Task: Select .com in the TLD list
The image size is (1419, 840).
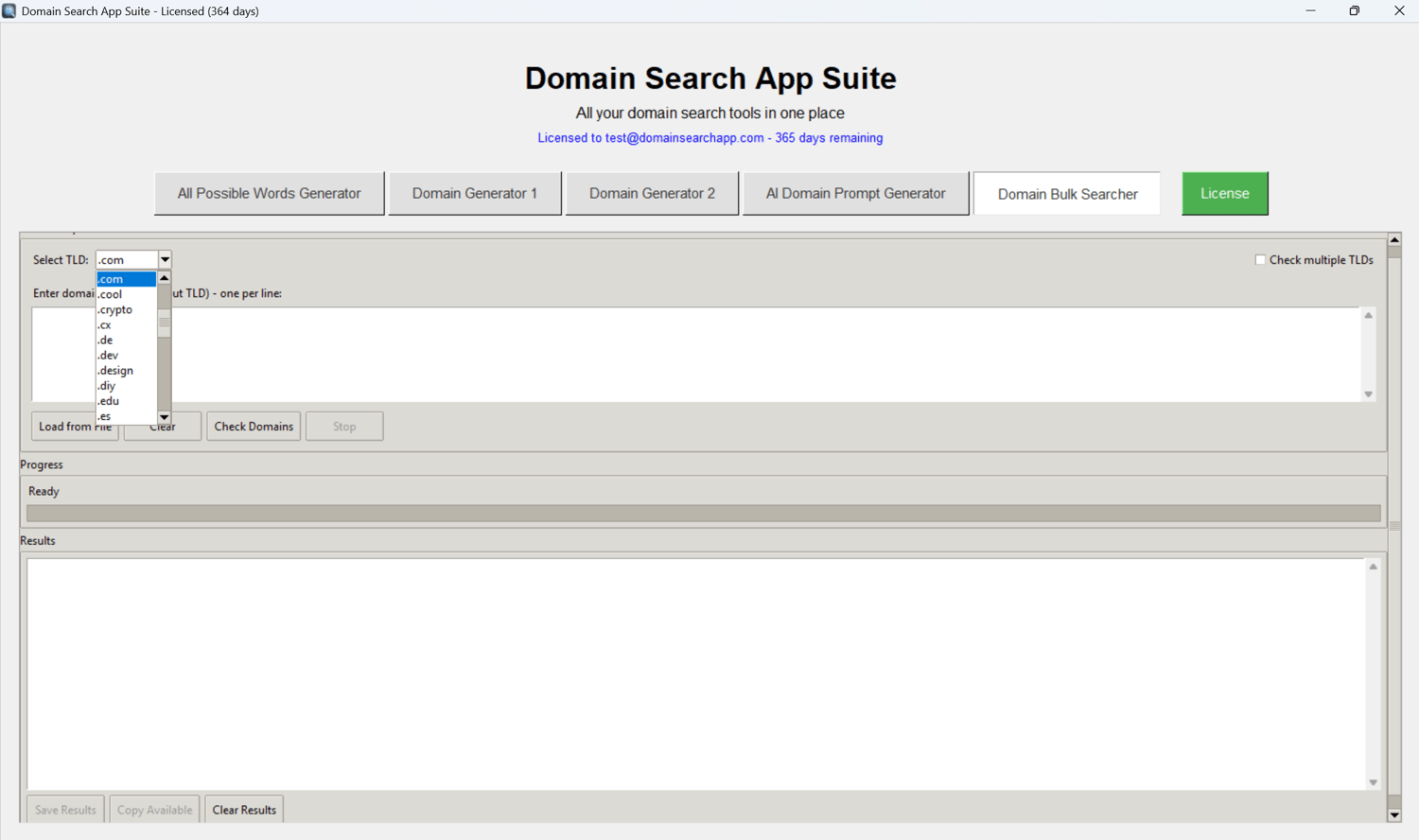Action: point(126,279)
